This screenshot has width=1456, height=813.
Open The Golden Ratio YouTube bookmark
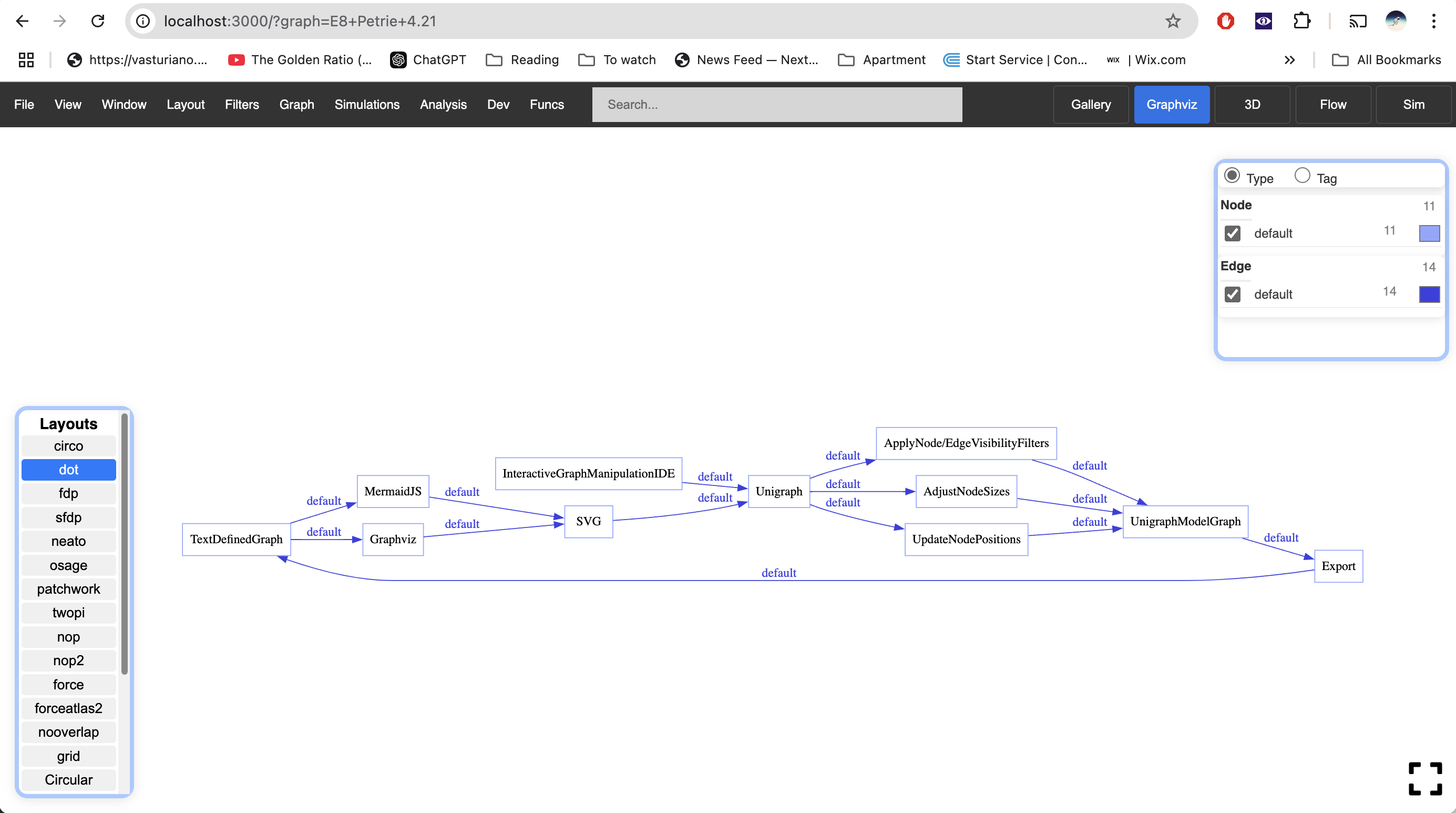[300, 60]
